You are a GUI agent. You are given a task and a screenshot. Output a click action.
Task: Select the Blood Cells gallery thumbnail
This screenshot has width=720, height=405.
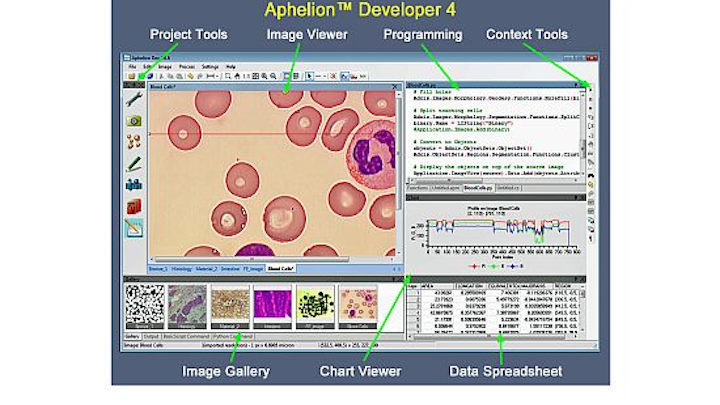point(358,306)
